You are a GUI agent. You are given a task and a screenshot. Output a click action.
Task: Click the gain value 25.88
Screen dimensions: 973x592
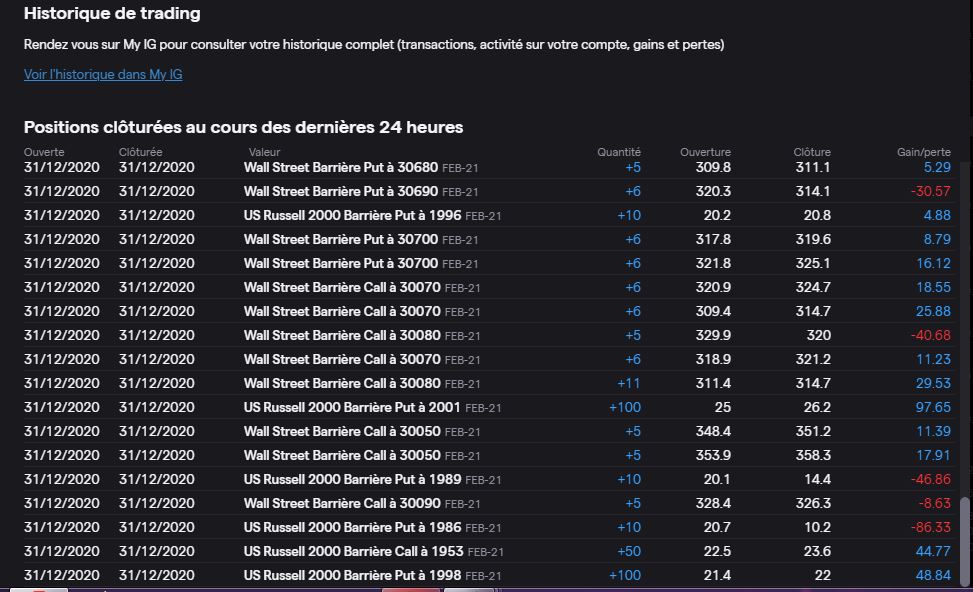933,312
